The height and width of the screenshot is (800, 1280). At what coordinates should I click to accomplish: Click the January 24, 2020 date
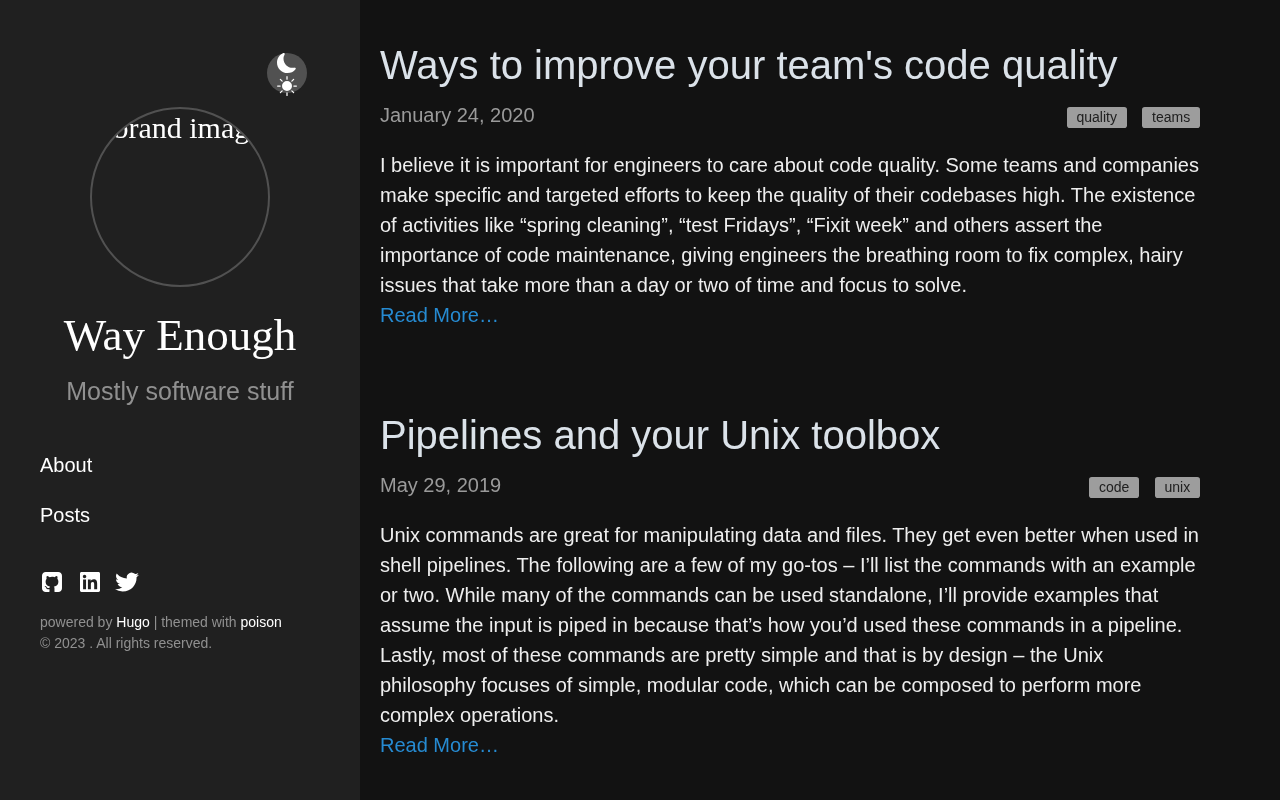457,115
